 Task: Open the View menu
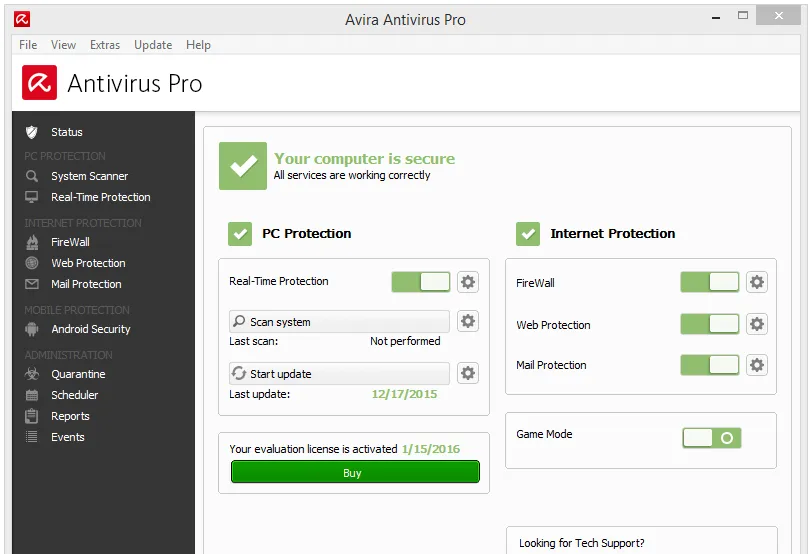(63, 45)
